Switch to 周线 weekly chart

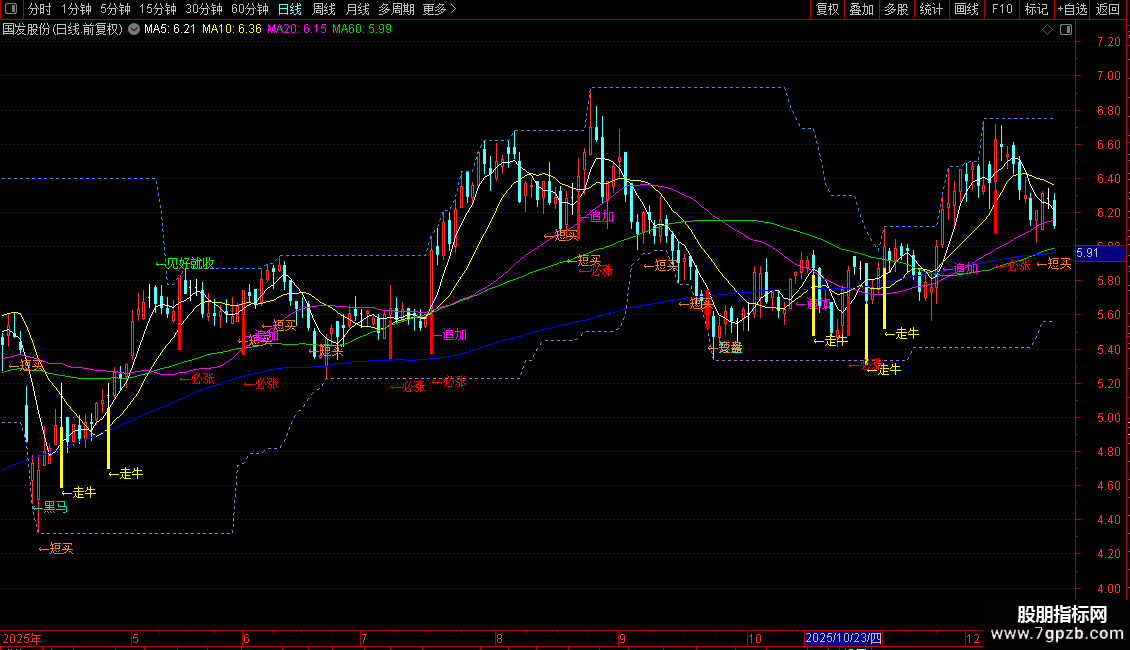point(324,9)
